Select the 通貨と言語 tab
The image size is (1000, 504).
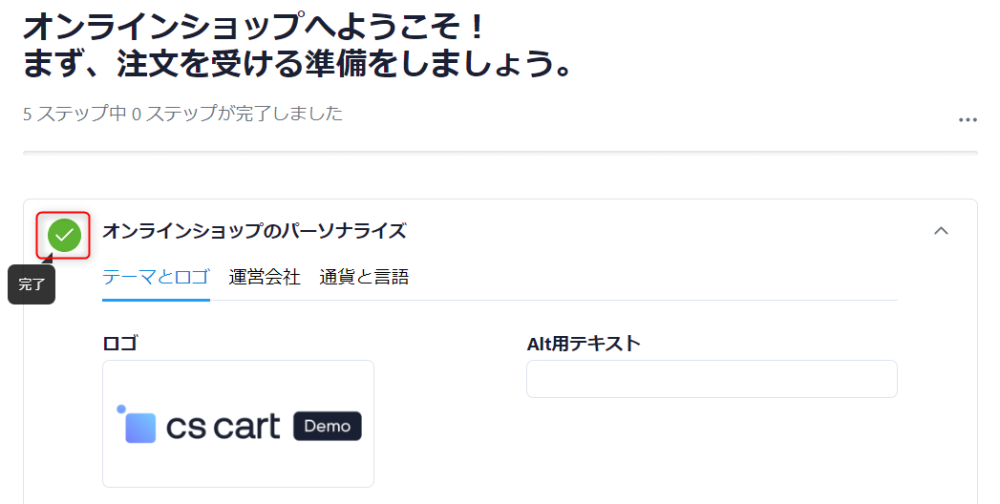(x=364, y=277)
